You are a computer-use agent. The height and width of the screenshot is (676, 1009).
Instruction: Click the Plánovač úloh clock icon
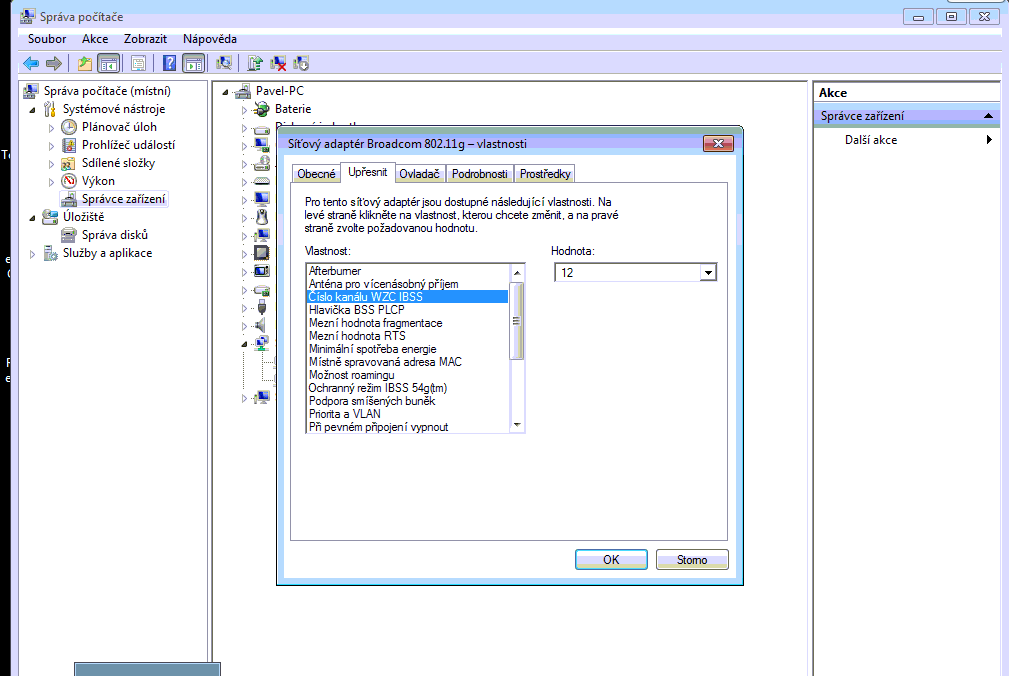(x=69, y=127)
